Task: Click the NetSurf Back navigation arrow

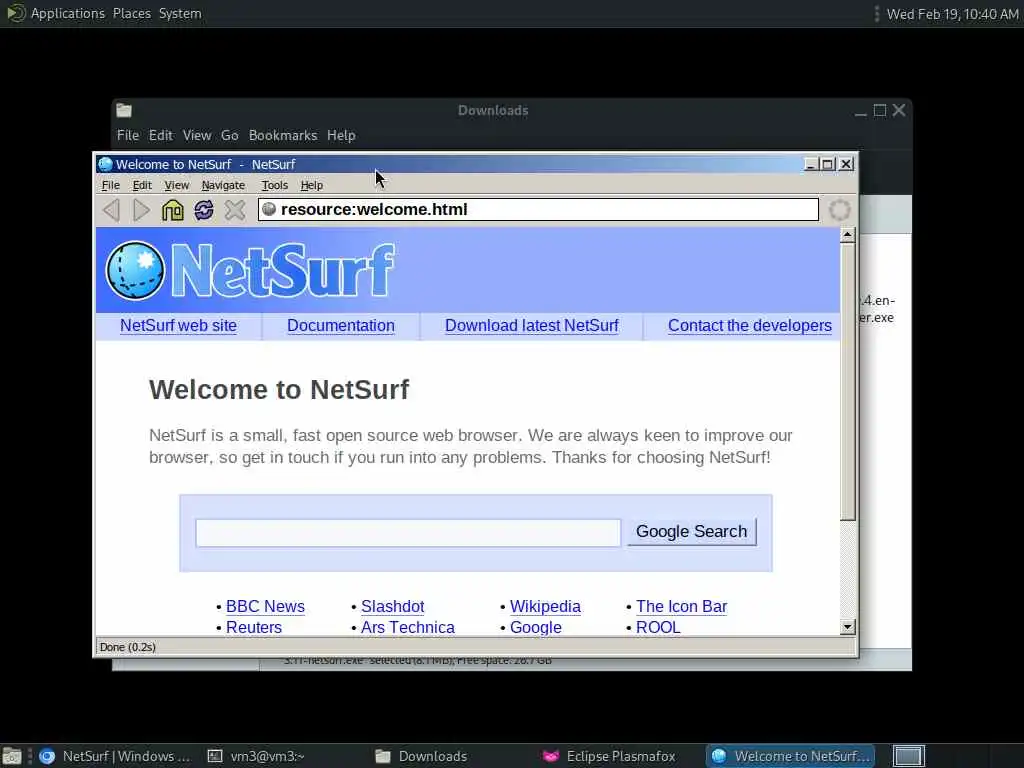Action: 111,210
